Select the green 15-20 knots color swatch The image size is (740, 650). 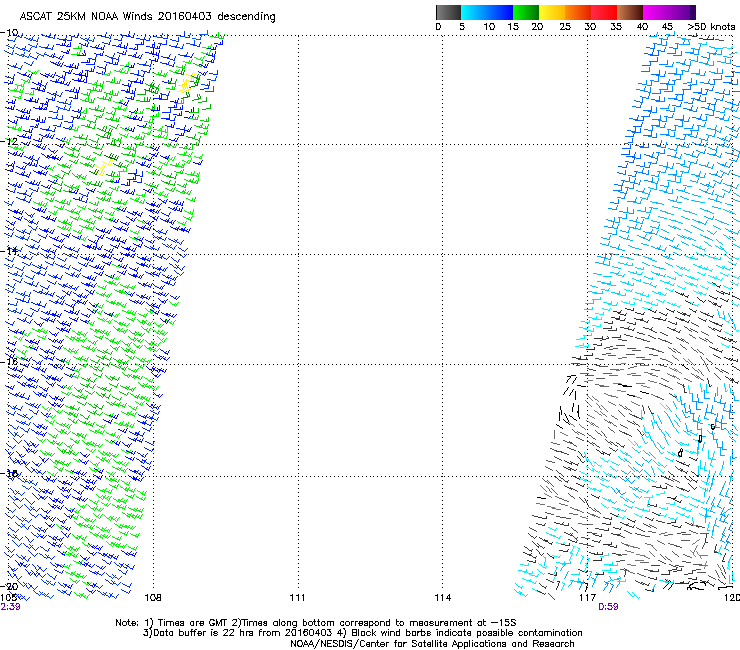coord(526,12)
